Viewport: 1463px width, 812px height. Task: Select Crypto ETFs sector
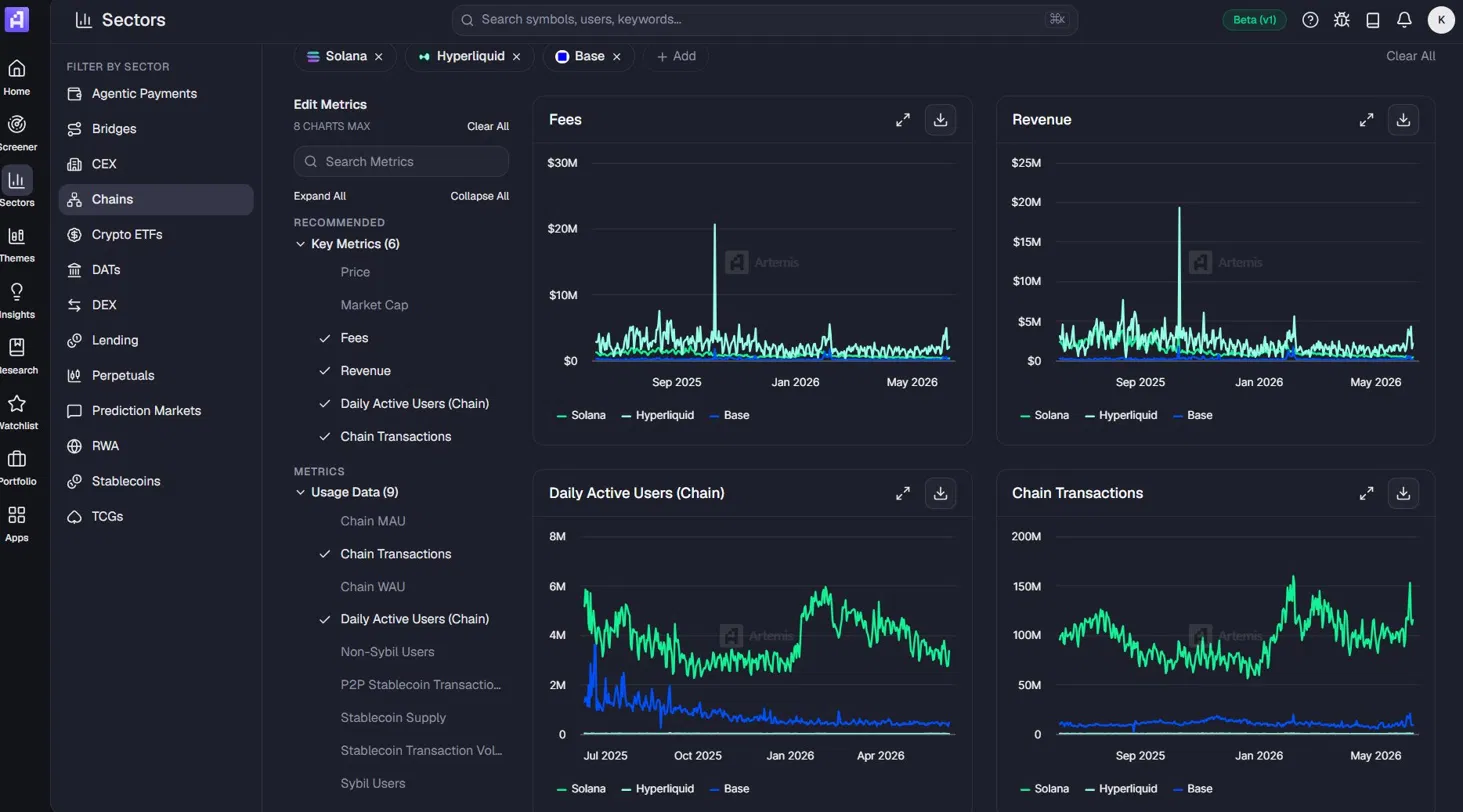pos(156,235)
